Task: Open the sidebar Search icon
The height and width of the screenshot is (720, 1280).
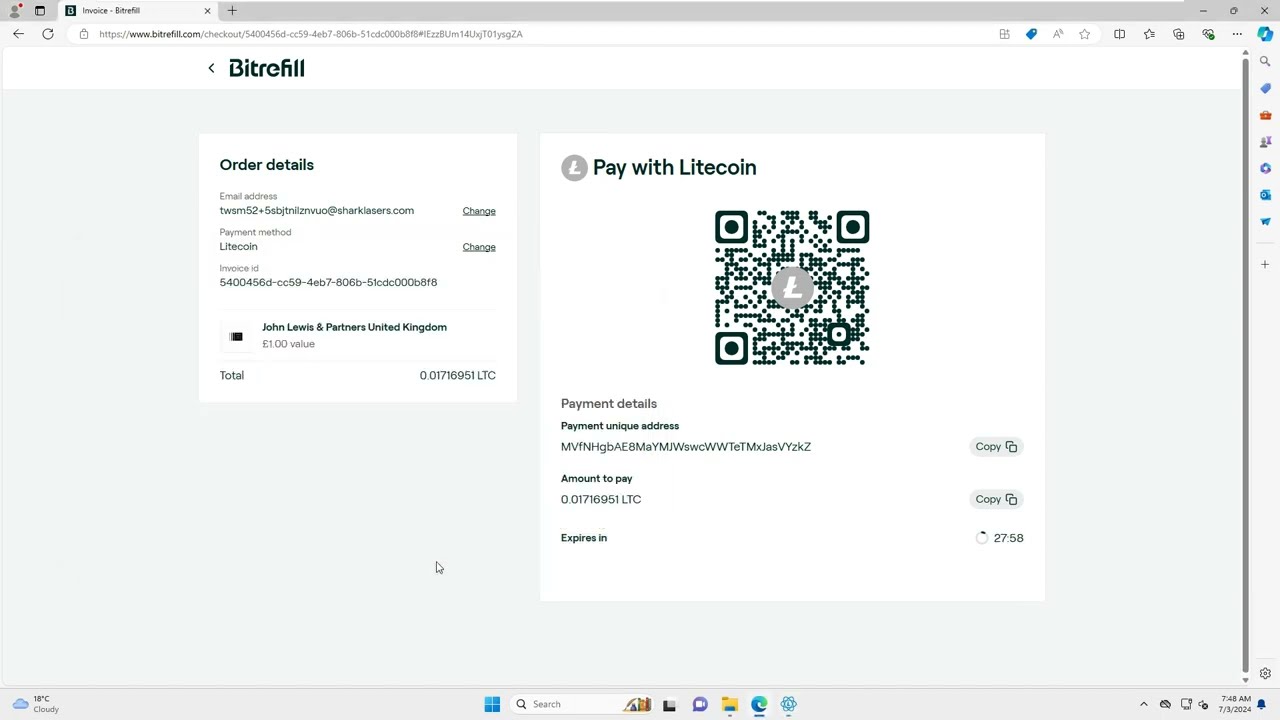Action: [1265, 62]
